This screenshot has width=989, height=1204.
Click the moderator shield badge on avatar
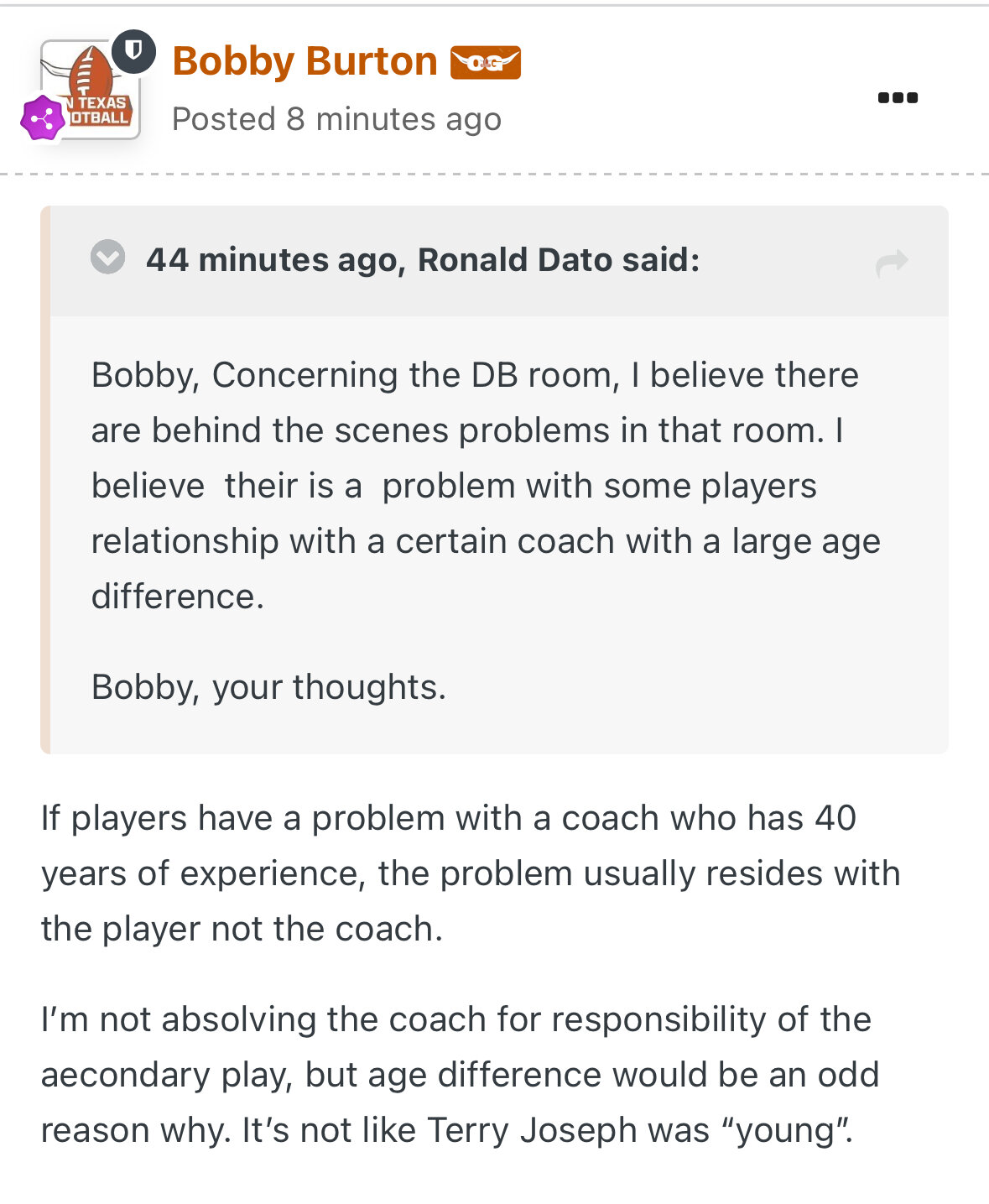133,51
